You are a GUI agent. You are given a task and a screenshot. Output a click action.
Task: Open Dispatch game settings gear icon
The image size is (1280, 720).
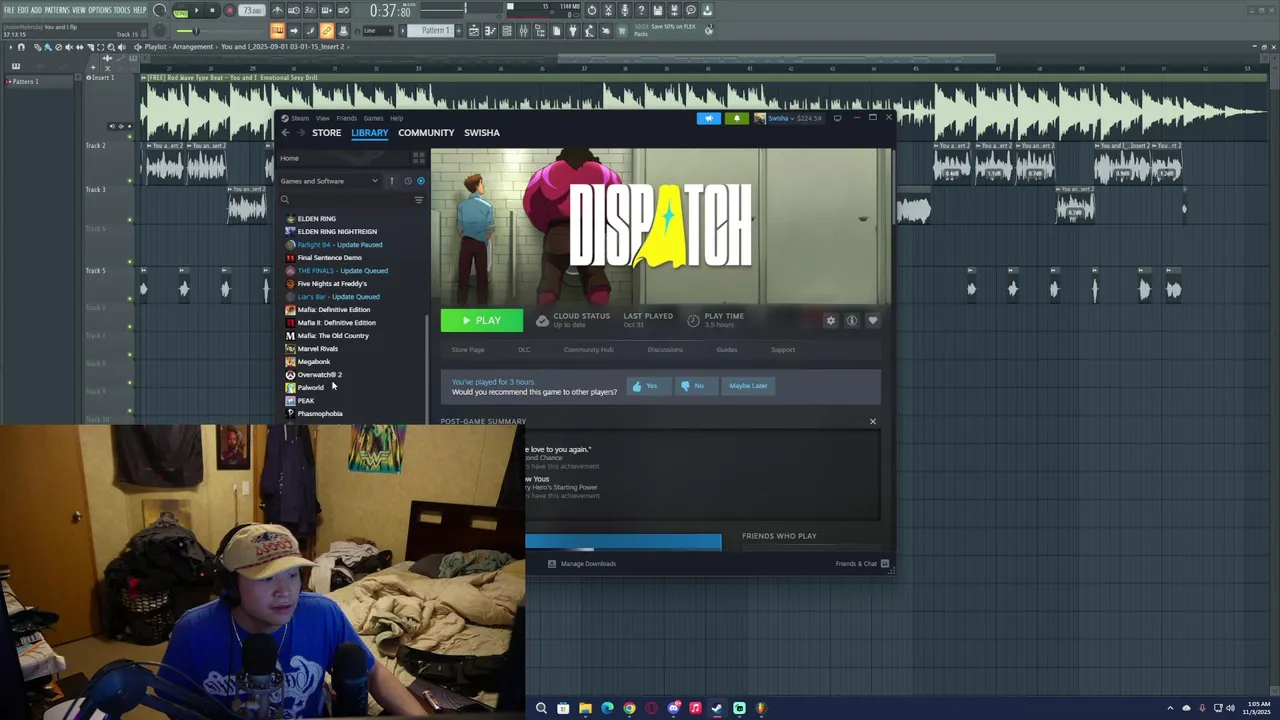click(830, 320)
